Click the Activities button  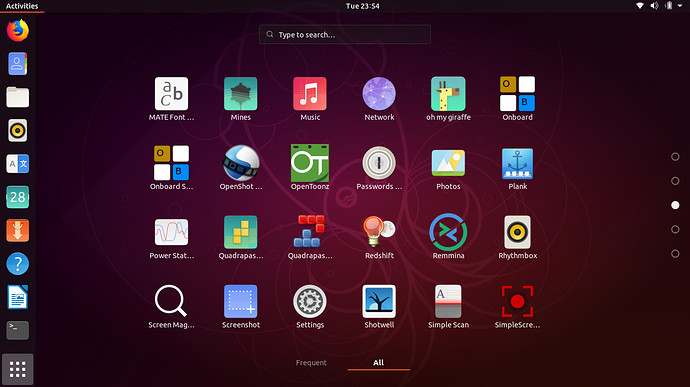22,6
